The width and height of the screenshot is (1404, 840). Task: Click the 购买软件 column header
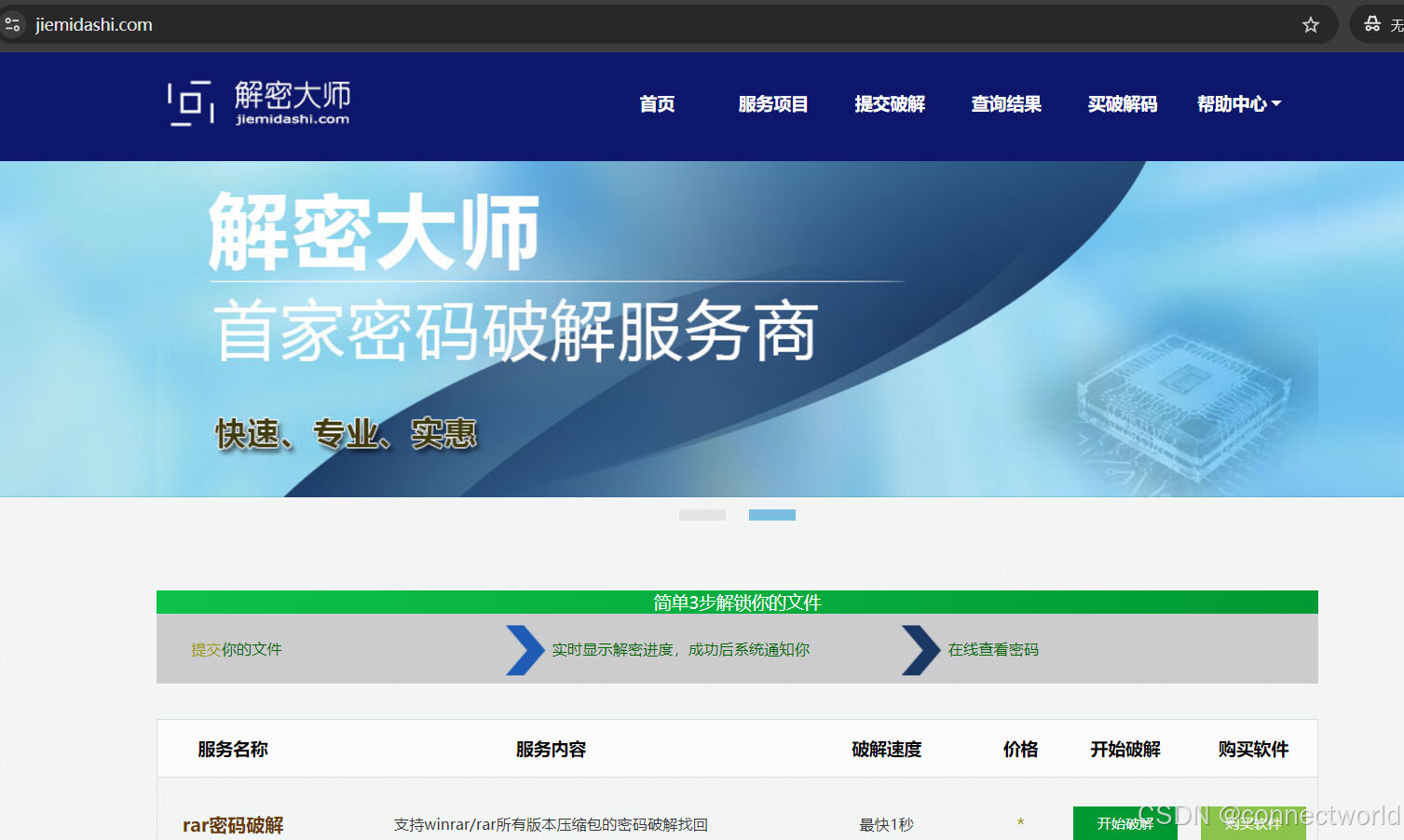1253,749
